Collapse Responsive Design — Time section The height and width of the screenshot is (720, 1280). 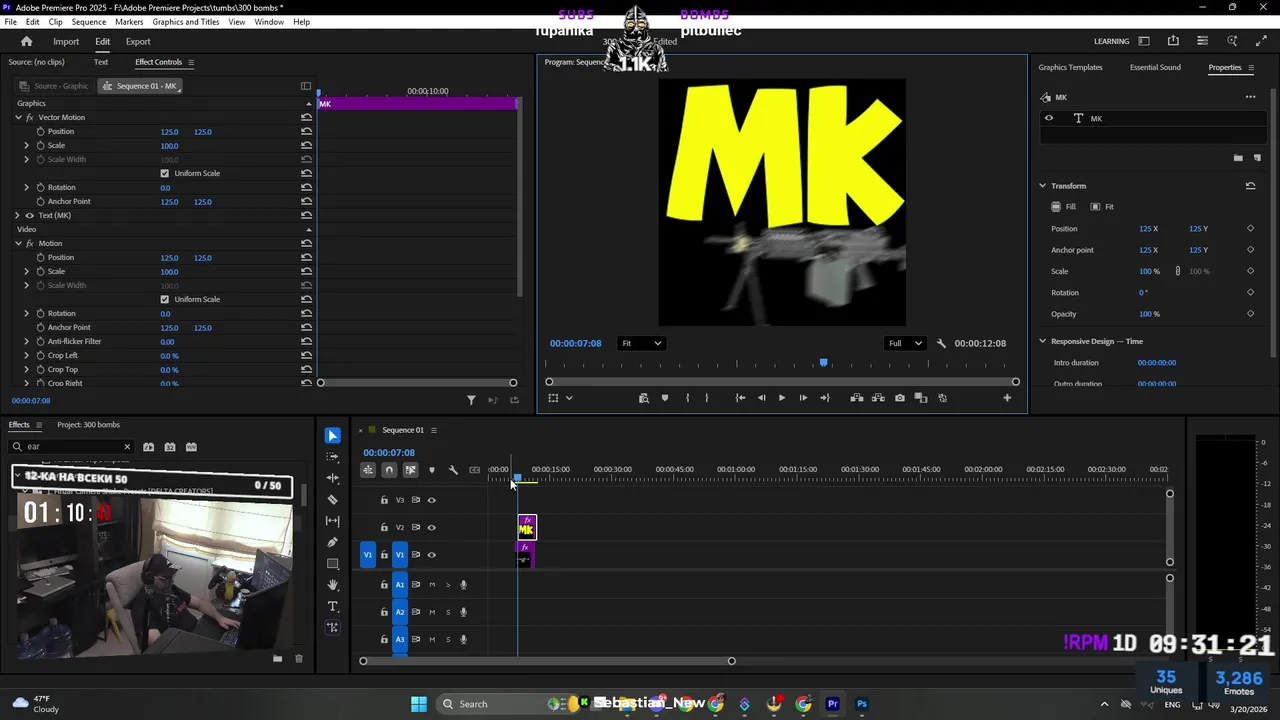point(1042,341)
